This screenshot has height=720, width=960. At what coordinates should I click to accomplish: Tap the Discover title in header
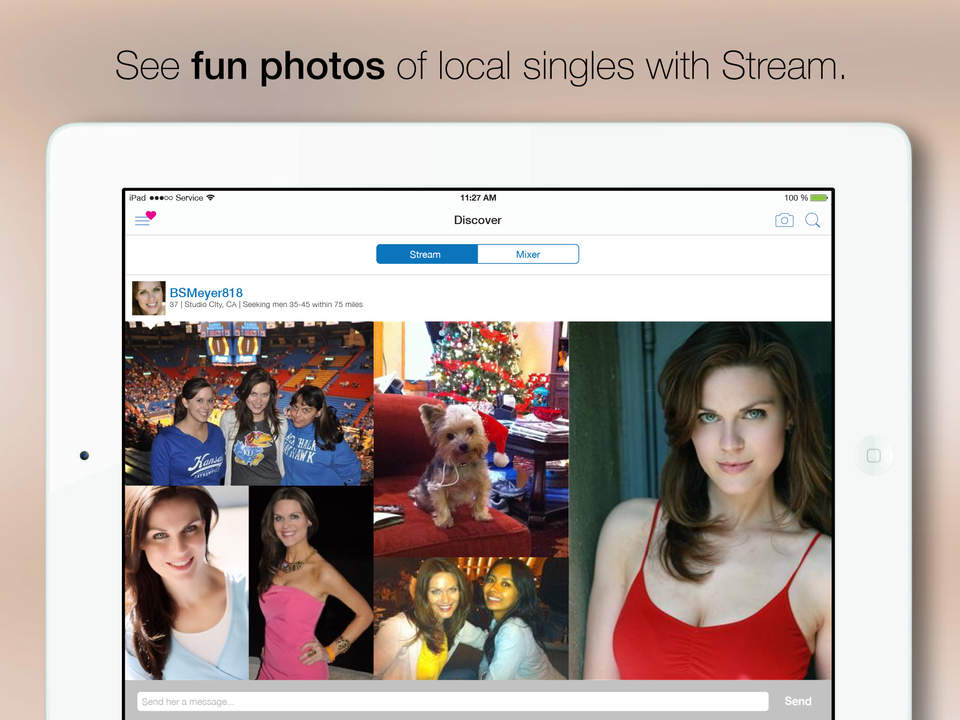[x=478, y=220]
